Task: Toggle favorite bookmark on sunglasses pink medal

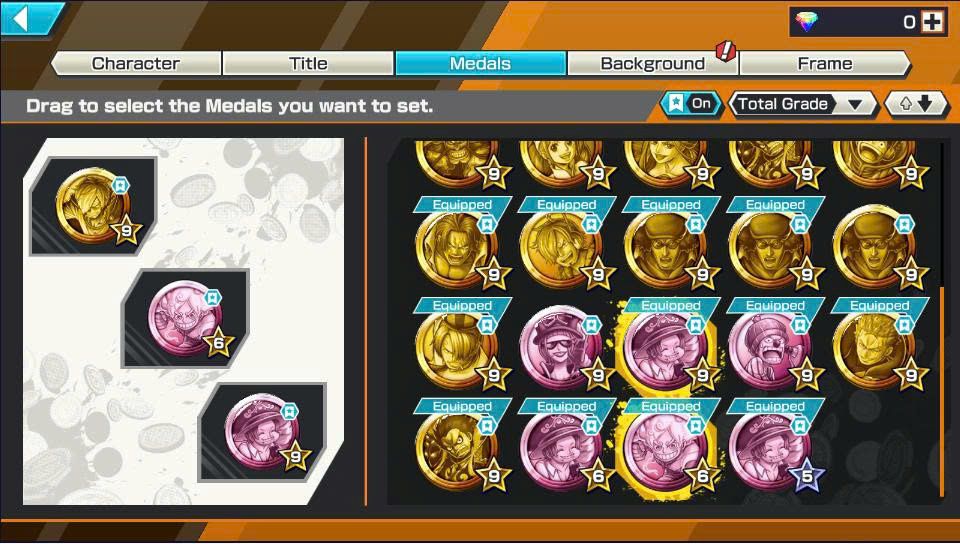Action: click(591, 324)
